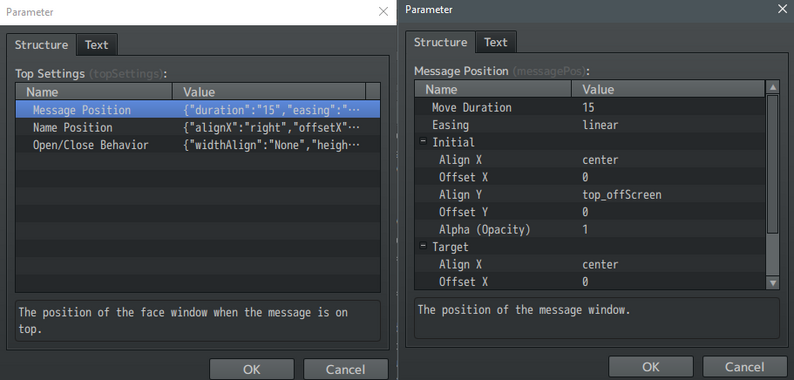Click the Move Duration value 15

(588, 107)
